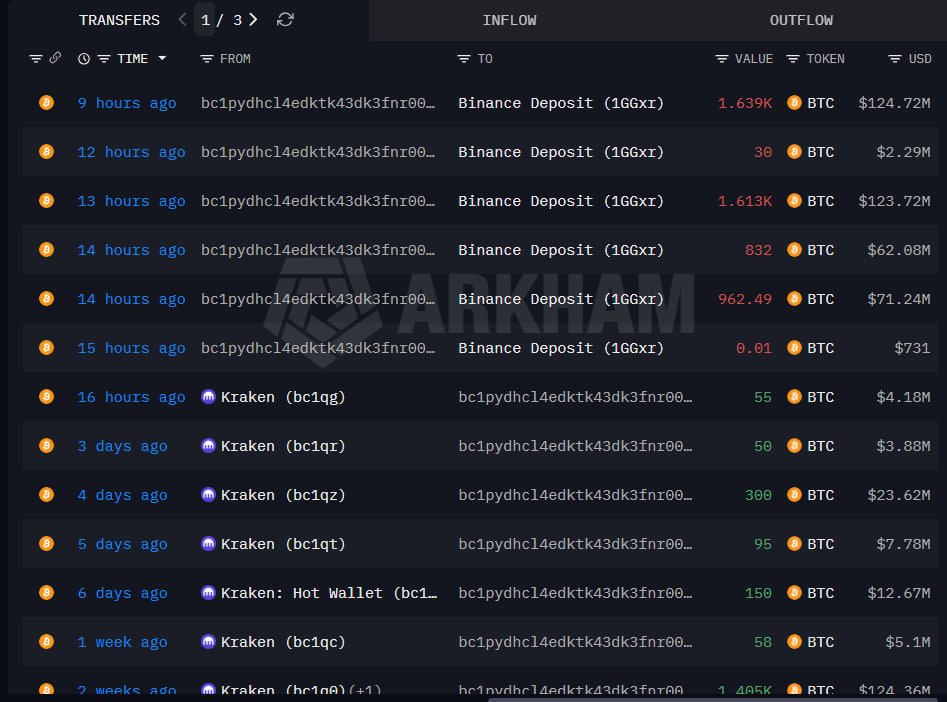Click the Bitcoin chain icon in 16 hours row
The width and height of the screenshot is (947, 702).
click(47, 396)
